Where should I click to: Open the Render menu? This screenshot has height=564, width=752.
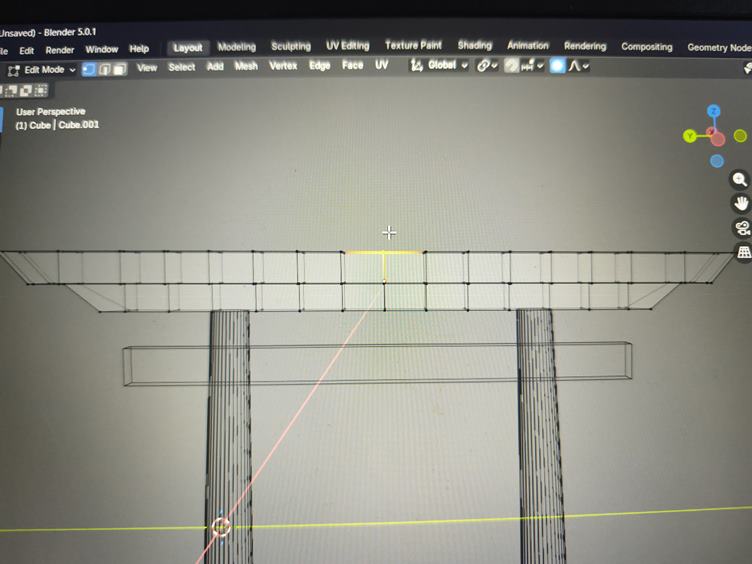coord(60,49)
